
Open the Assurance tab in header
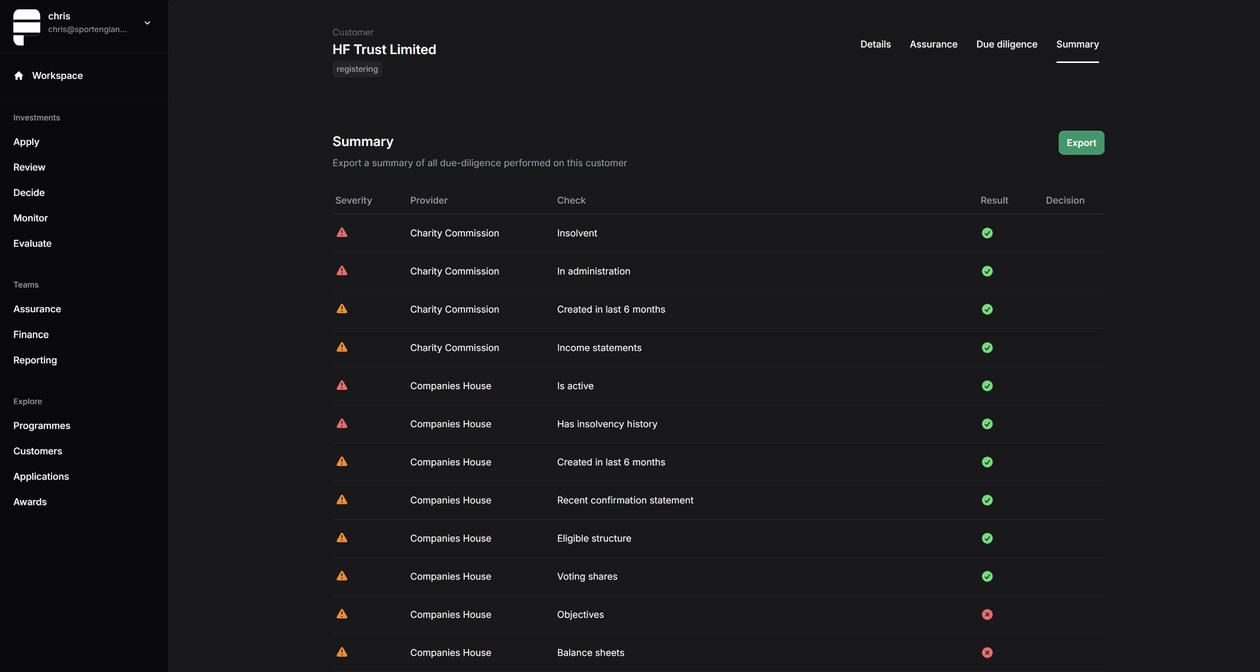(x=933, y=44)
